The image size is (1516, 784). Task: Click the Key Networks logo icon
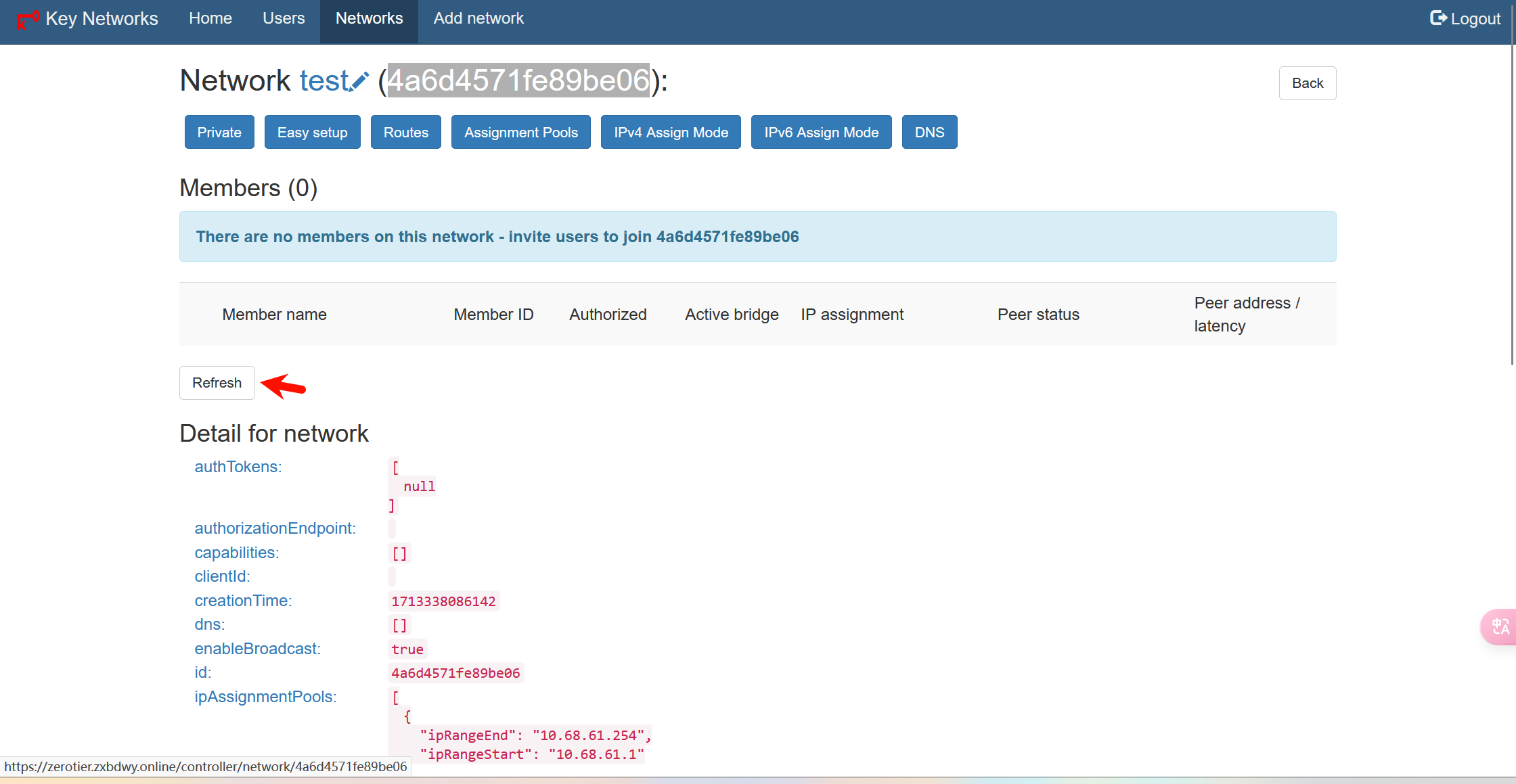click(x=28, y=20)
